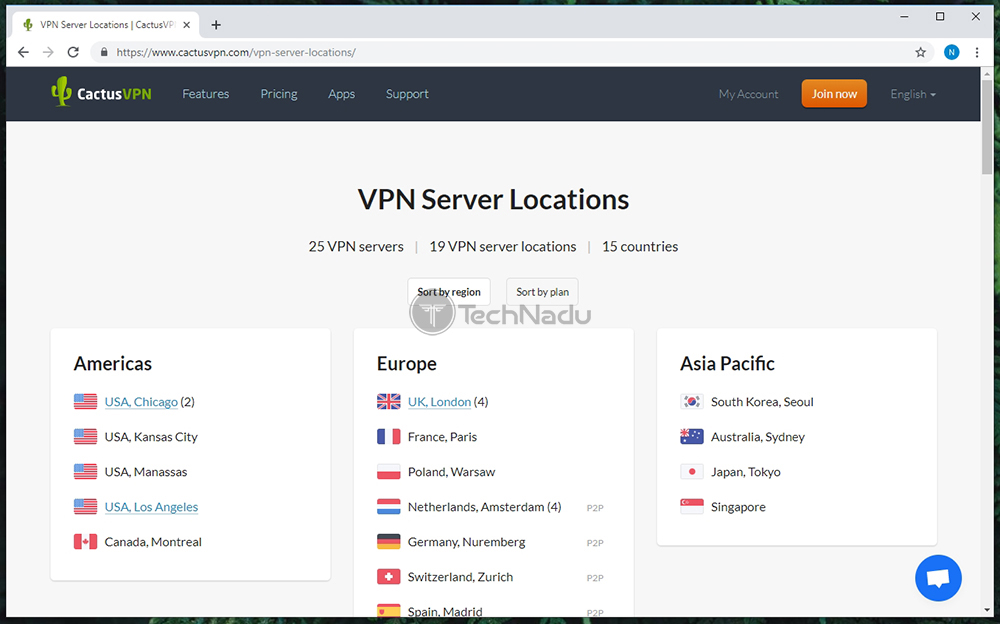1000x624 pixels.
Task: Open a new tab with plus icon
Action: (x=216, y=25)
